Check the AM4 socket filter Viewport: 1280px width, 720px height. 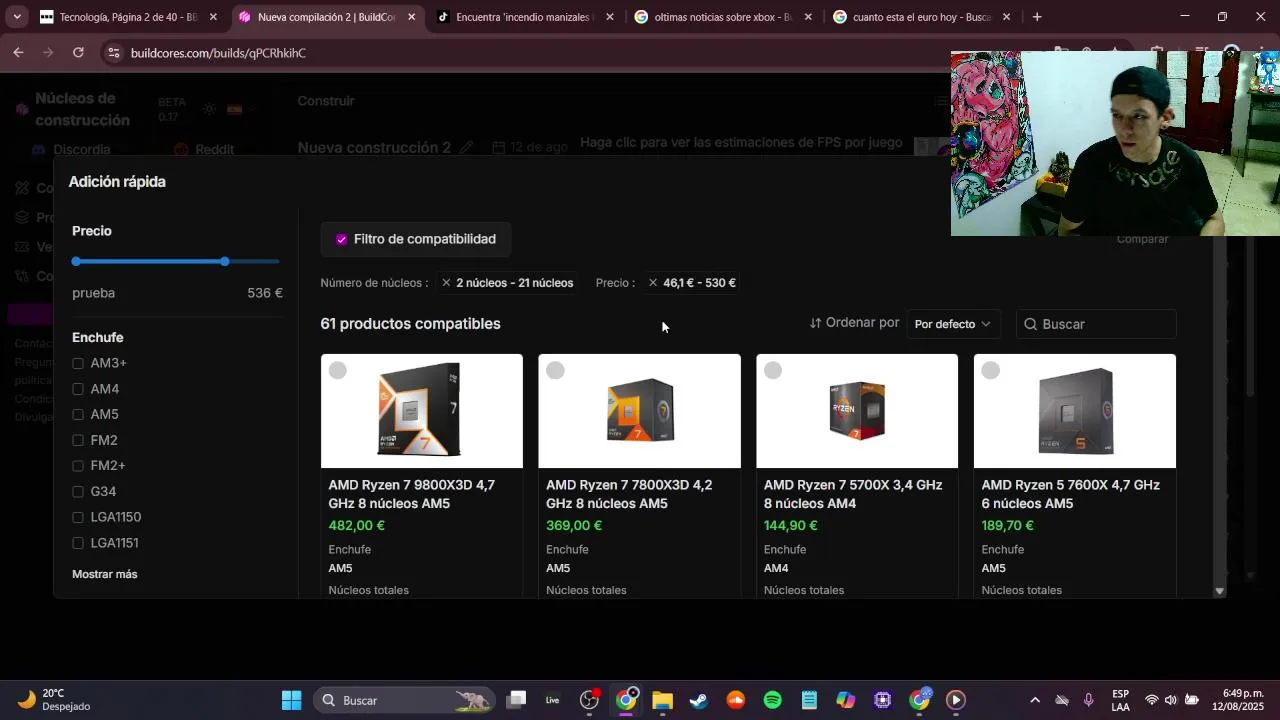[78, 389]
